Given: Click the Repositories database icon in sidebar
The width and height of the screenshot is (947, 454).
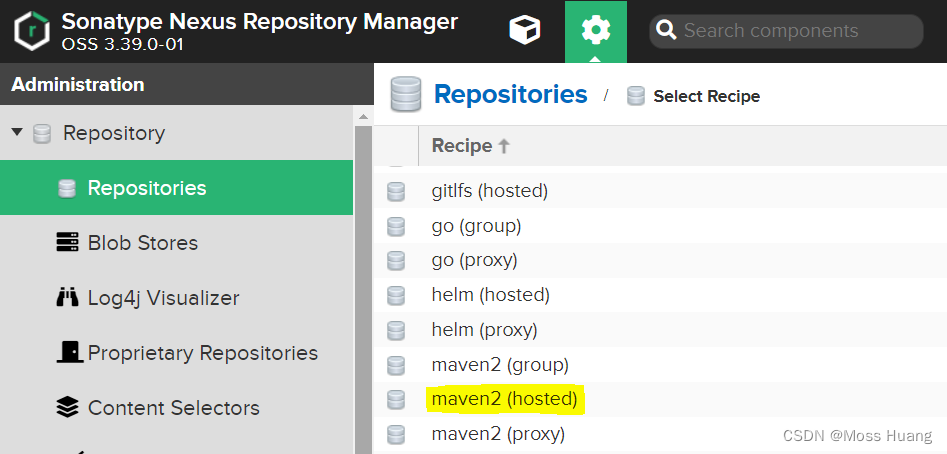Looking at the screenshot, I should [66, 188].
